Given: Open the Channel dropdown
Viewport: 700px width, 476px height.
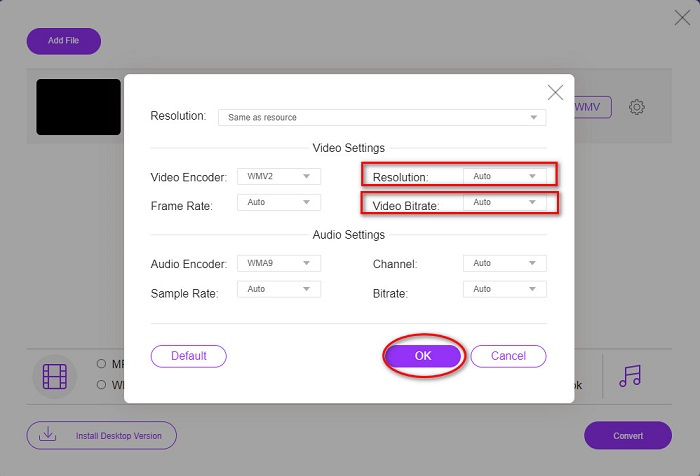Looking at the screenshot, I should tap(504, 264).
